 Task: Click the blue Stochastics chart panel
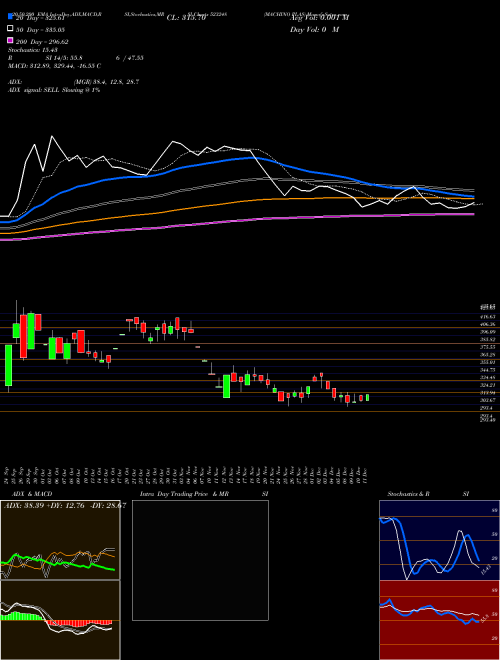(x=439, y=540)
